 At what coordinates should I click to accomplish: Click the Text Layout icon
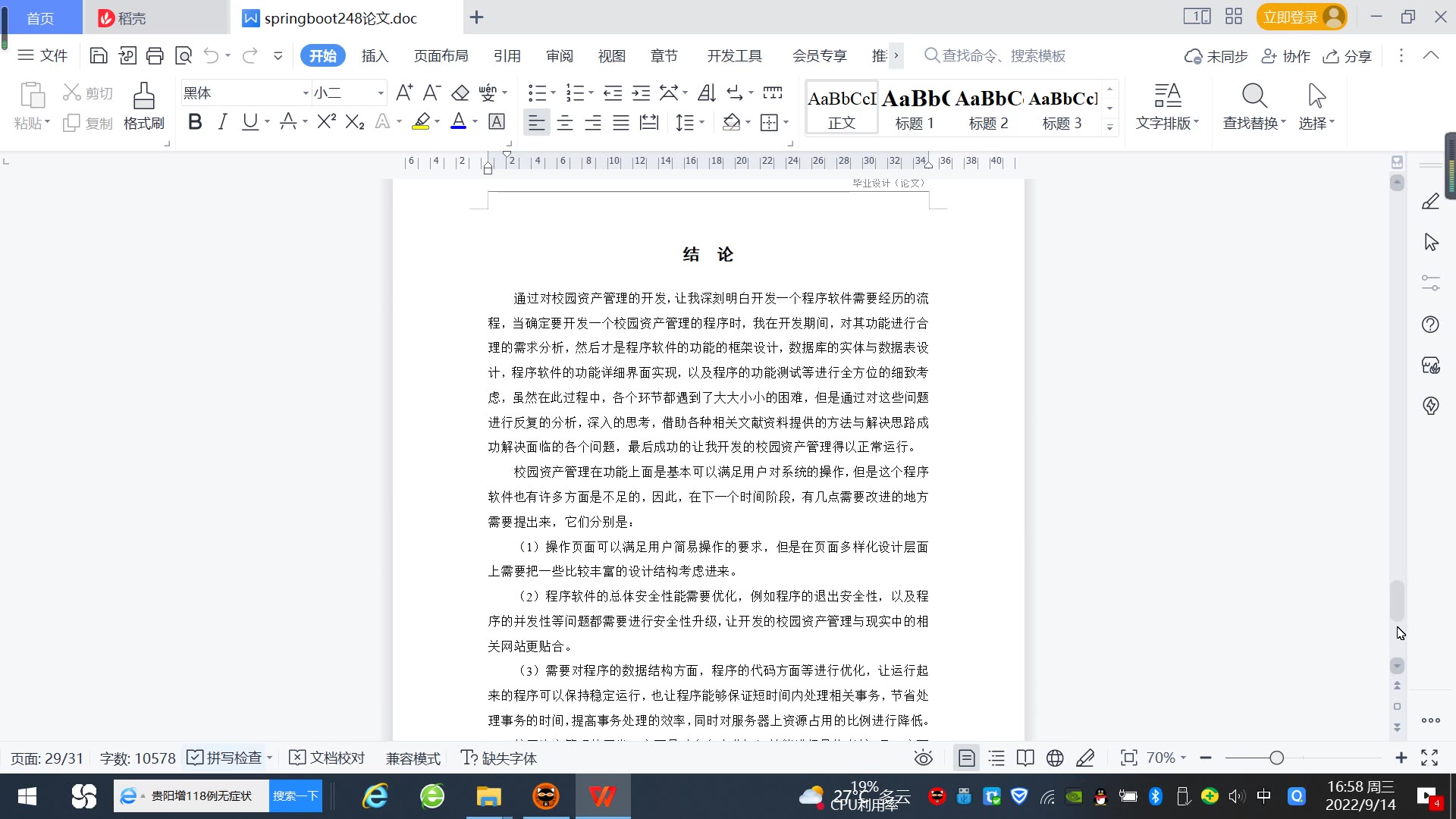pos(1167,106)
